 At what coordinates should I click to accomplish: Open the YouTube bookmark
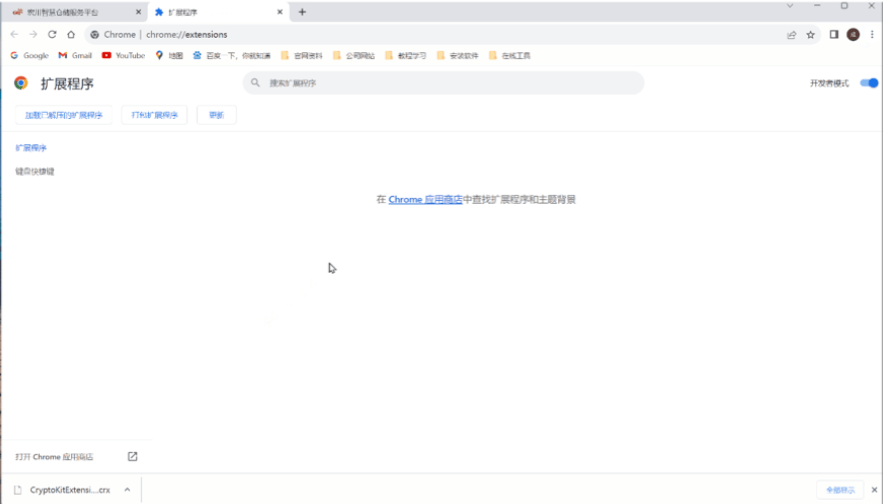124,56
